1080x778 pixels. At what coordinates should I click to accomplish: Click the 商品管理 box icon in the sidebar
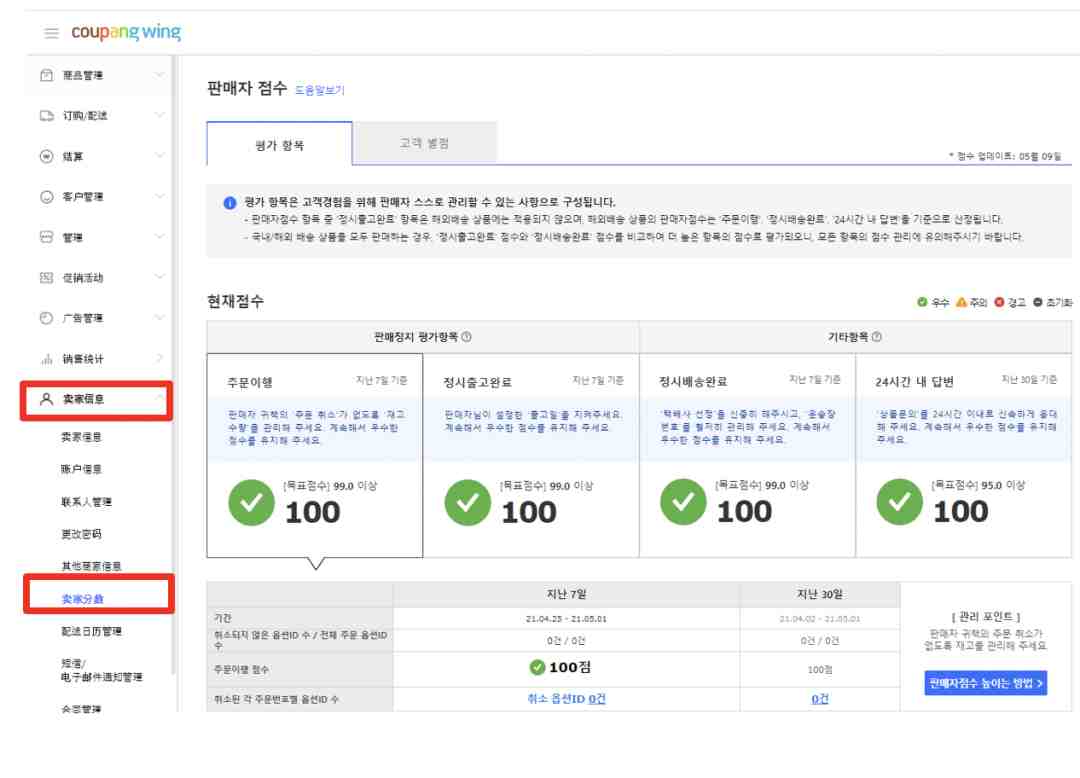(x=46, y=75)
